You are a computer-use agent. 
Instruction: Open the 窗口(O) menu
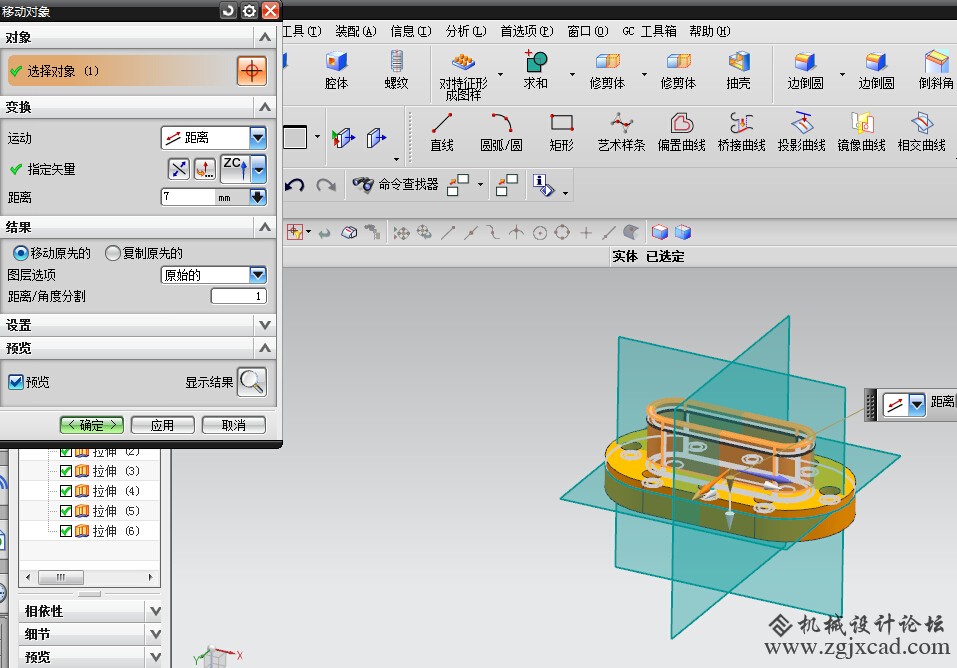(588, 31)
